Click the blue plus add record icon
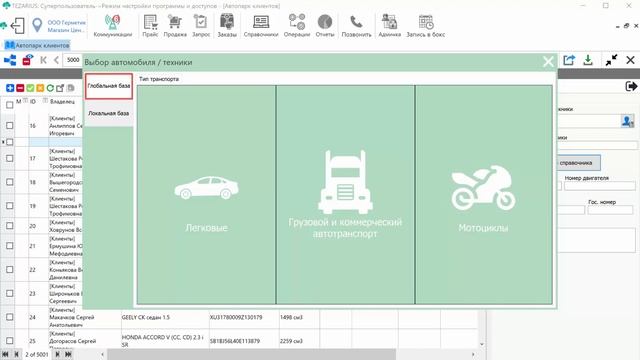 coord(10,88)
